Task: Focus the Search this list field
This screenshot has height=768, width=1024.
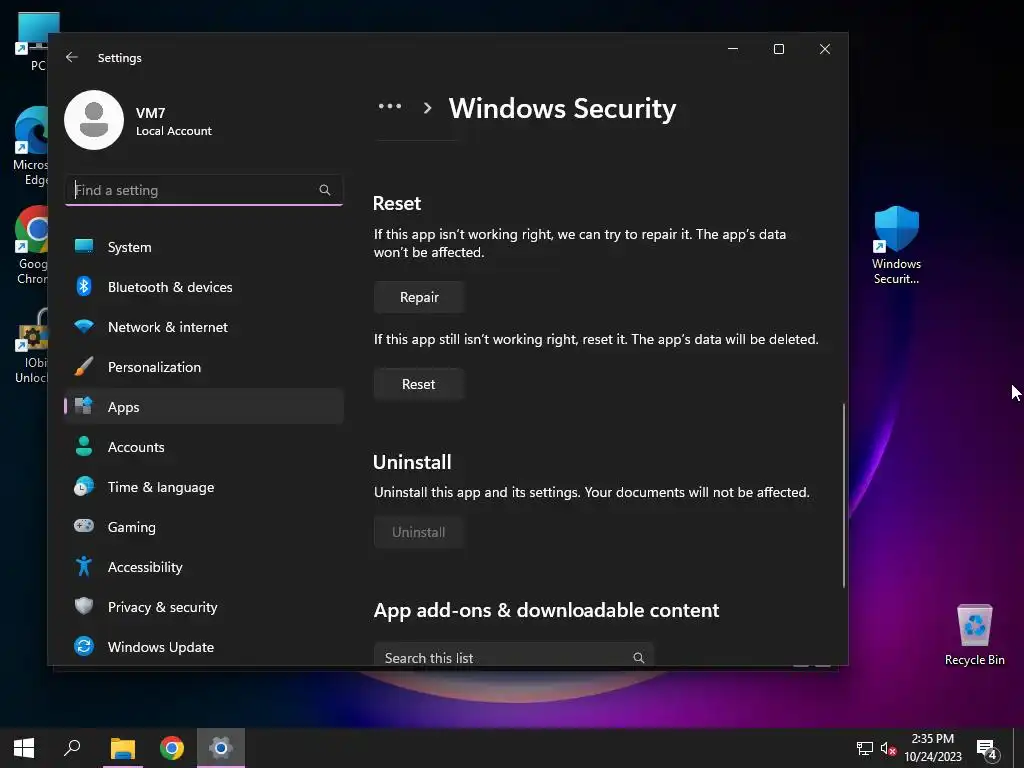Action: tap(514, 655)
